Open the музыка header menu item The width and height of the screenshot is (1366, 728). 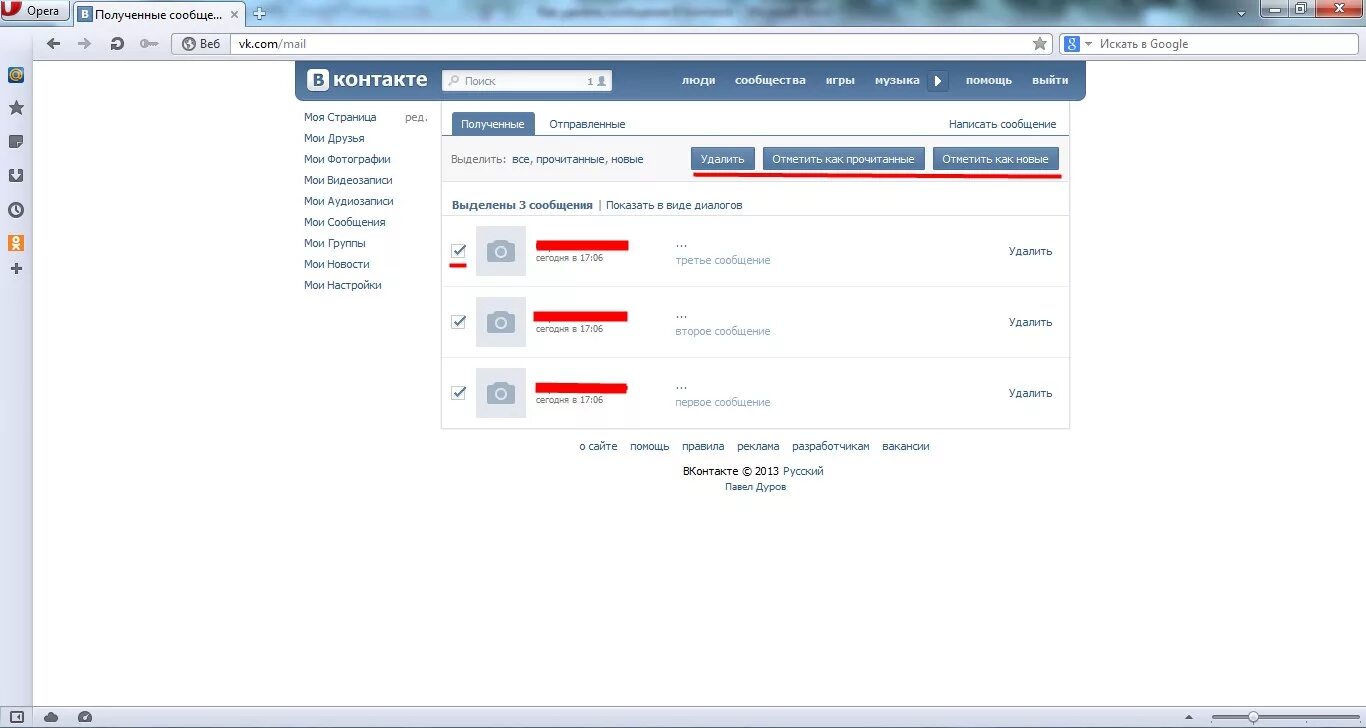[x=897, y=80]
